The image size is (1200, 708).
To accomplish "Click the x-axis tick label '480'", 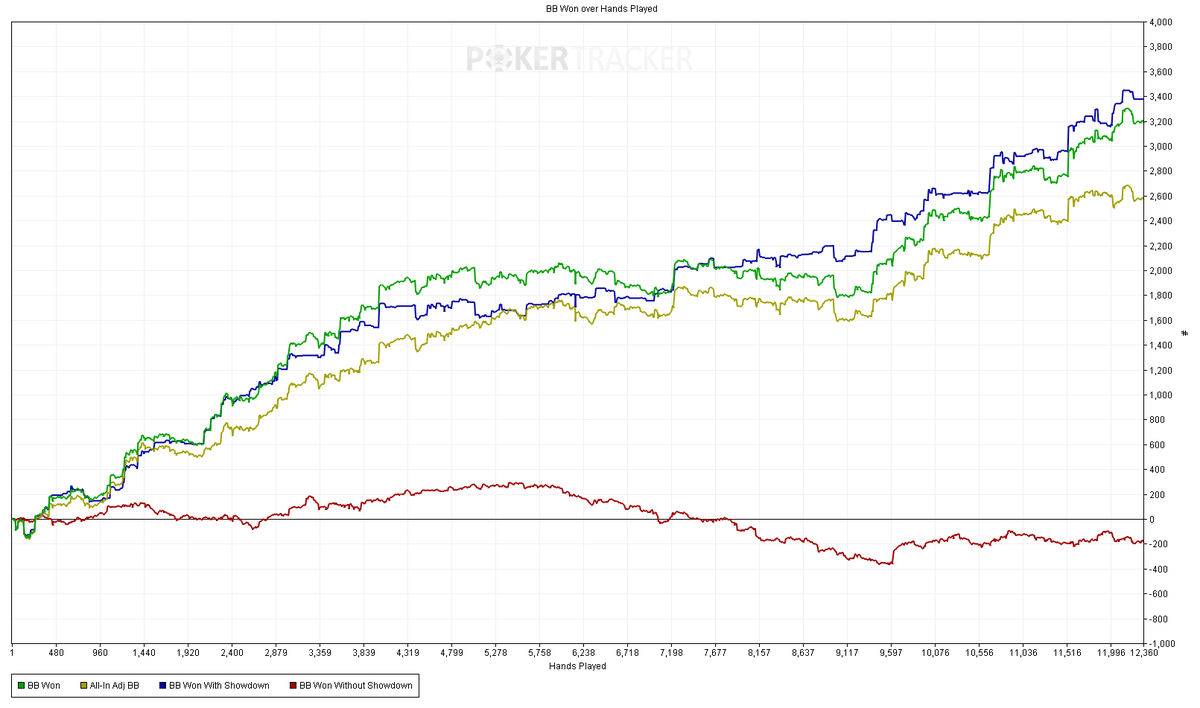I will point(56,653).
